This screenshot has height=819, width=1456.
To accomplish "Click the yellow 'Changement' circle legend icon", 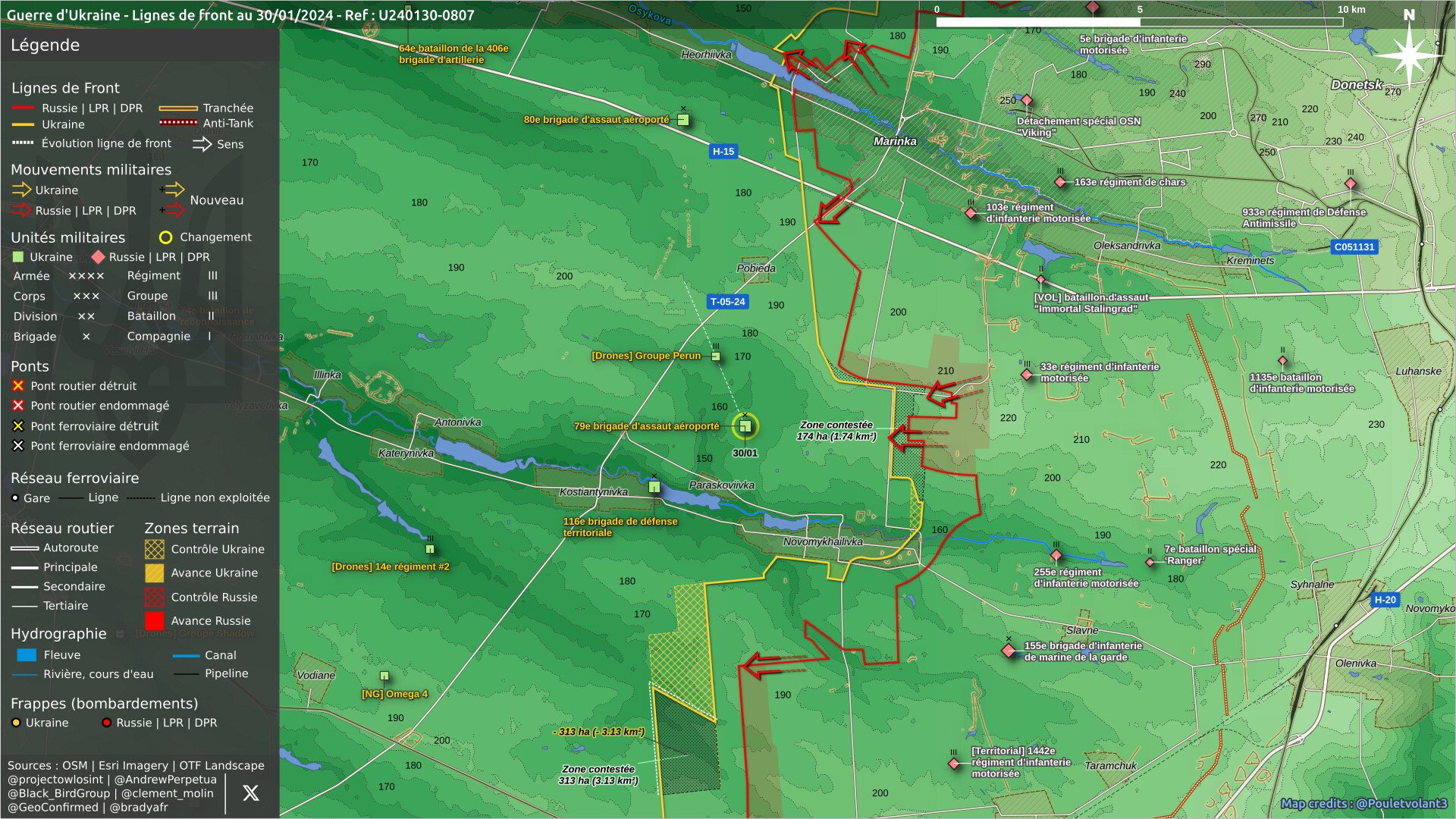I will point(165,237).
